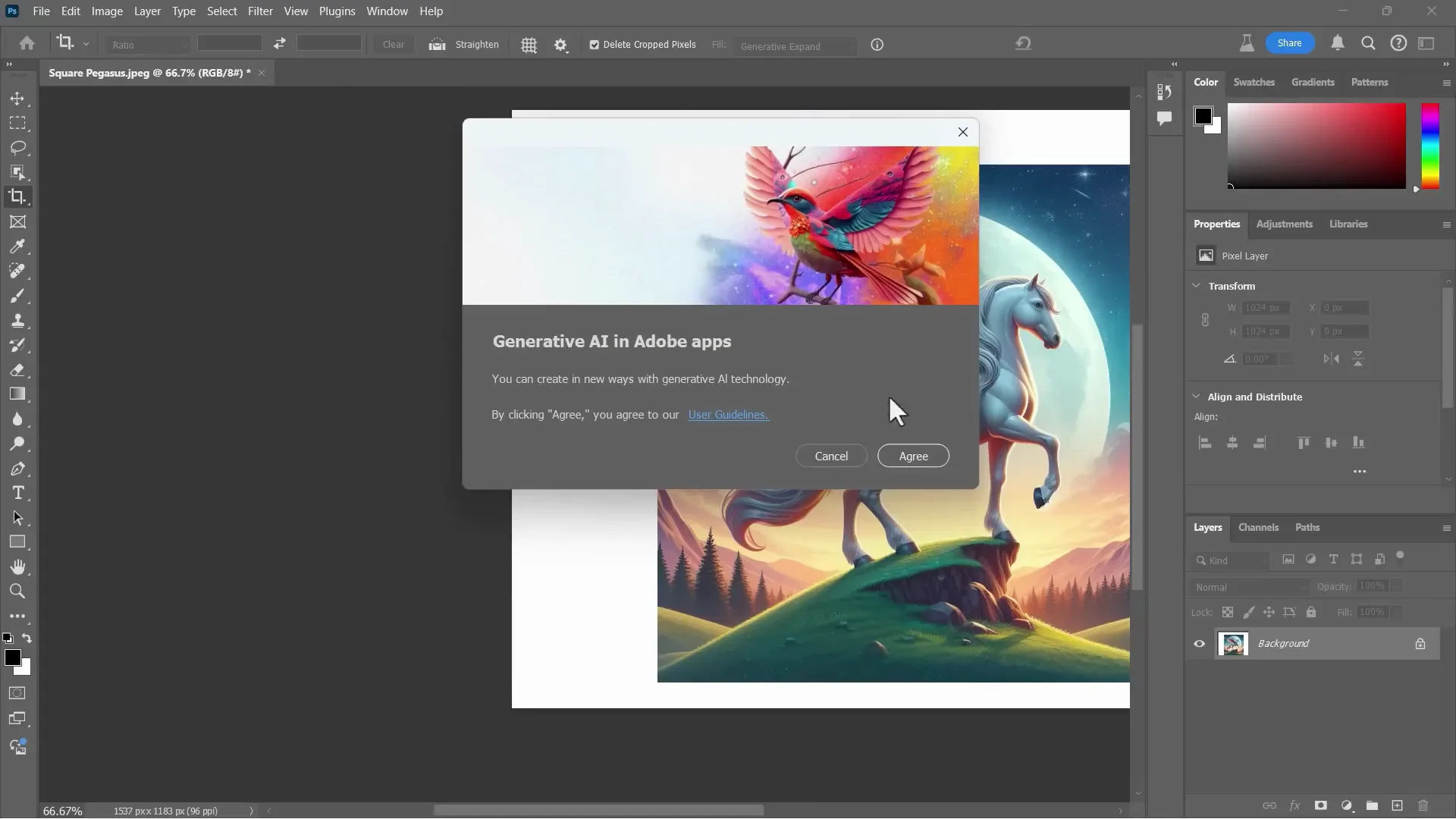Click the add layer mask icon
The width and height of the screenshot is (1456, 819).
[1321, 806]
